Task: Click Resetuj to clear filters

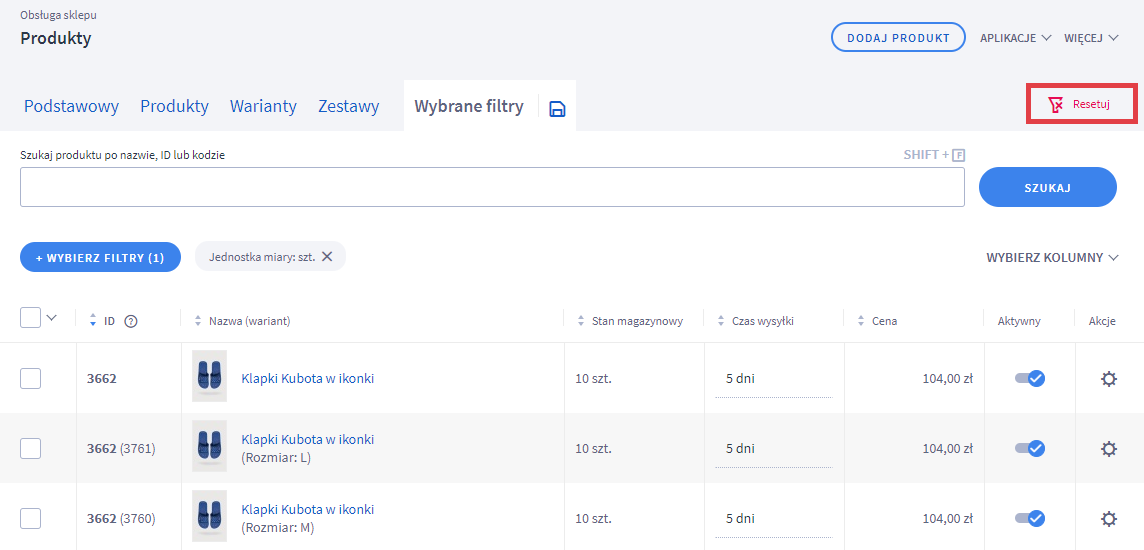Action: click(1081, 104)
